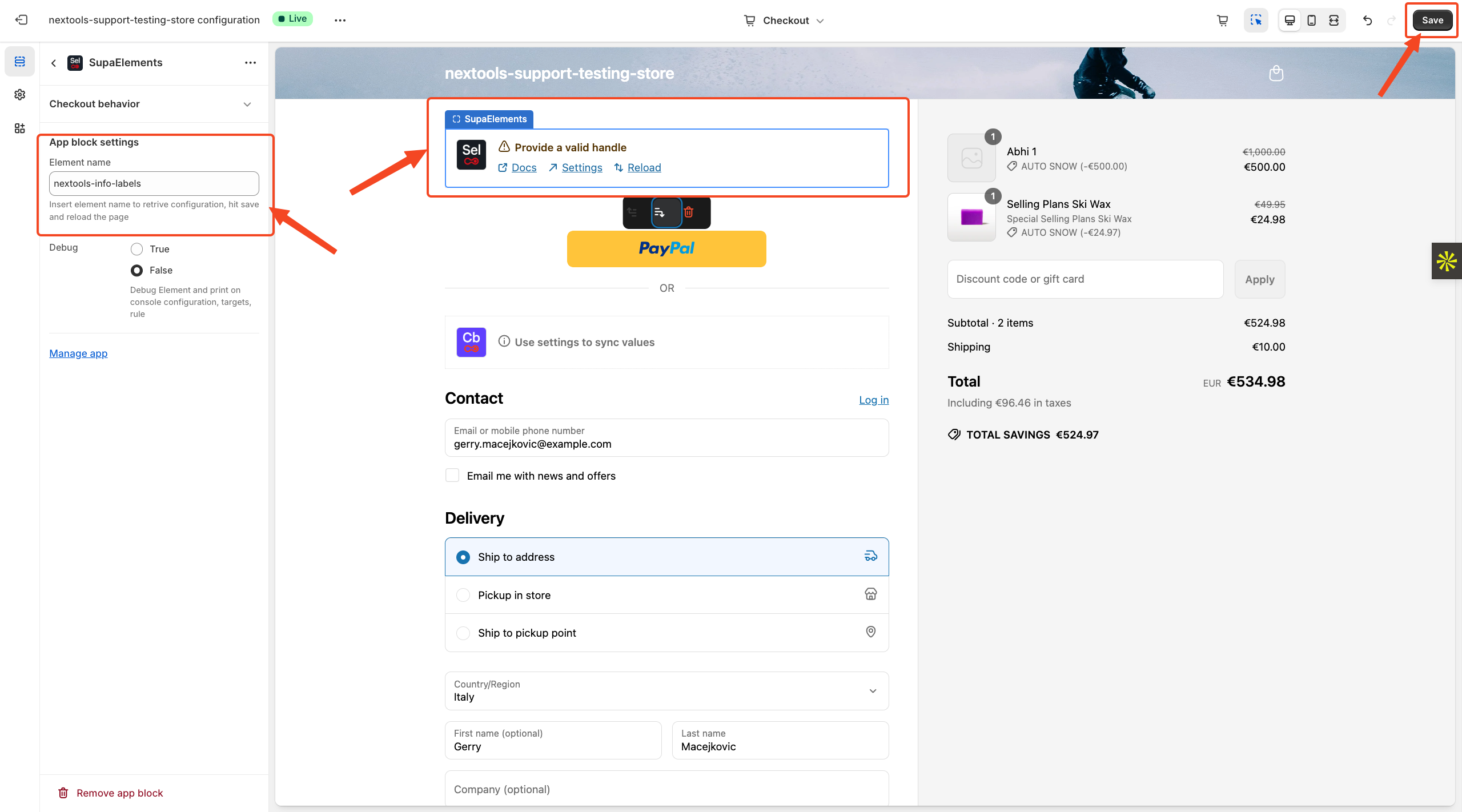Click the store name in checkout header
This screenshot has width=1462, height=812.
click(x=559, y=73)
